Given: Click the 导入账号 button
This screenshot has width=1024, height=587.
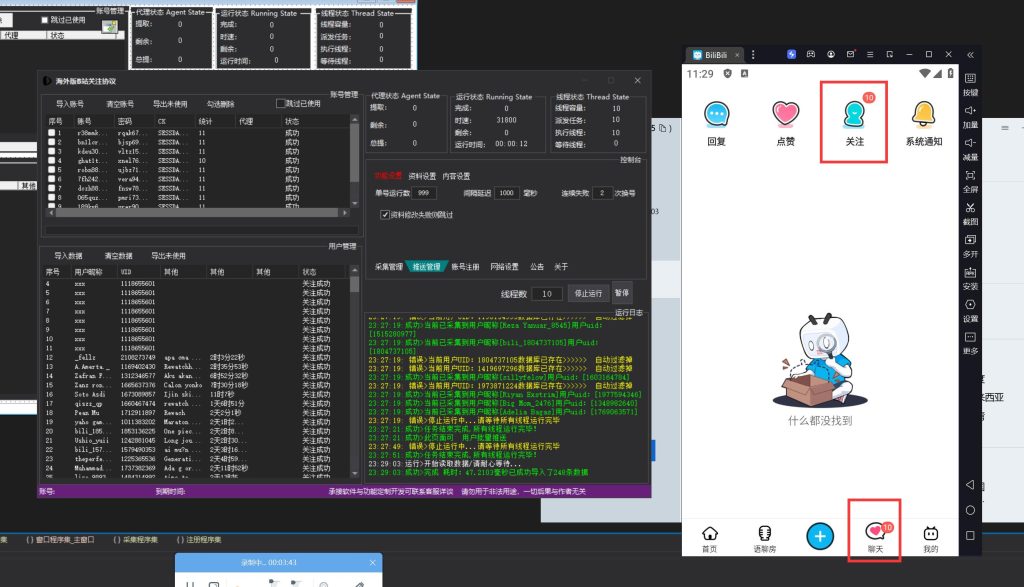Looking at the screenshot, I should [69, 103].
